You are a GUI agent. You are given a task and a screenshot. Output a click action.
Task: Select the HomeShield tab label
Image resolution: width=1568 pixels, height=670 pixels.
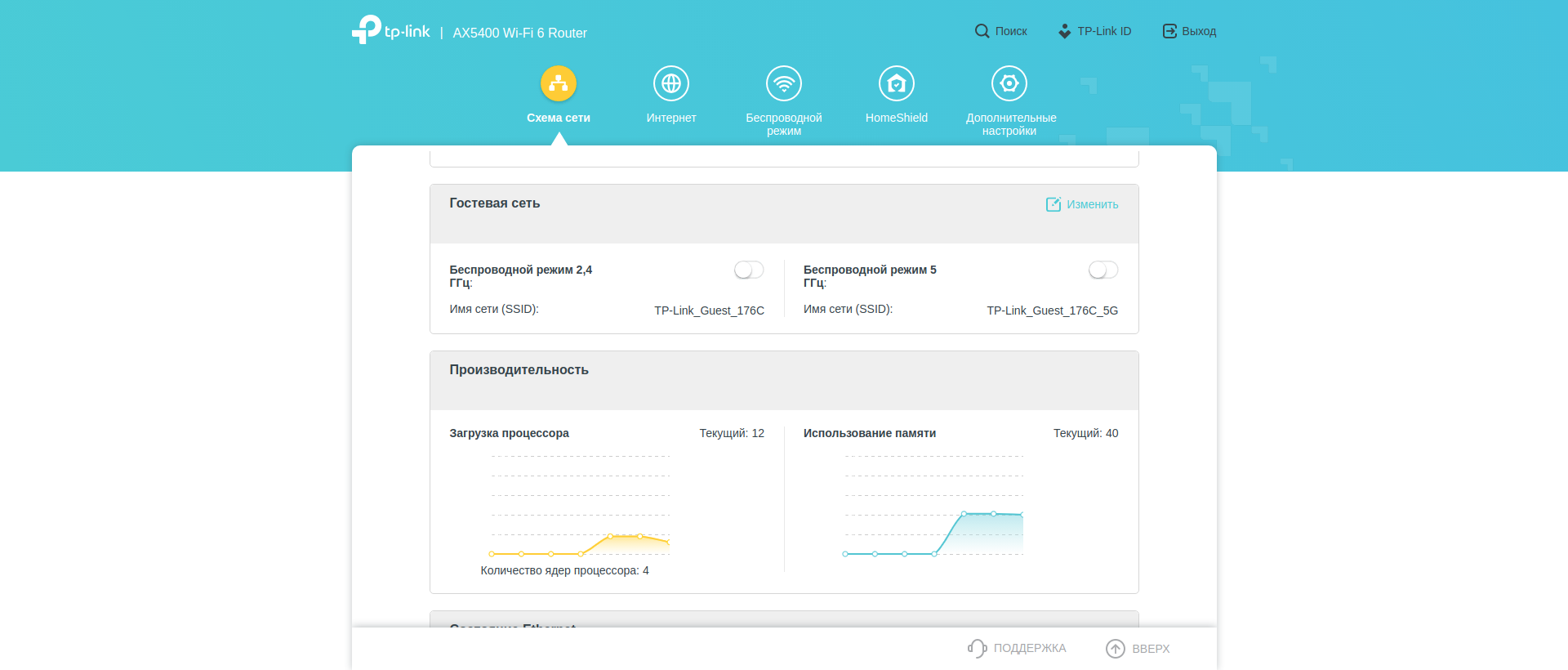click(x=897, y=118)
